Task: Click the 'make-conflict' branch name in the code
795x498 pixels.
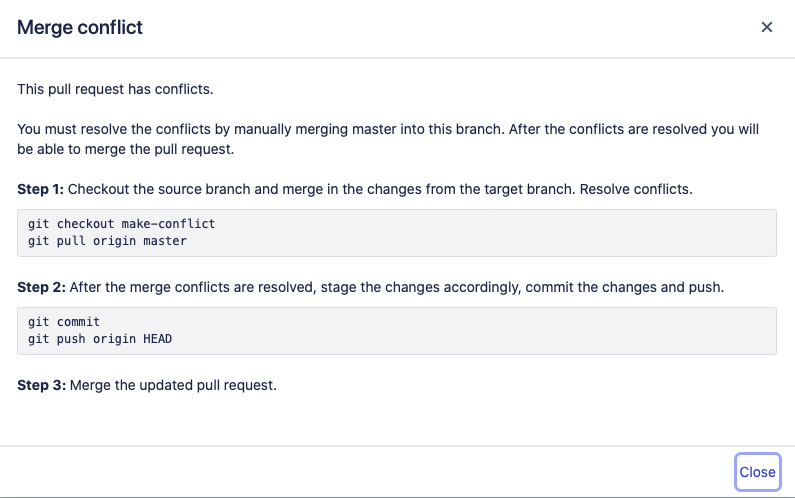Action: 168,224
